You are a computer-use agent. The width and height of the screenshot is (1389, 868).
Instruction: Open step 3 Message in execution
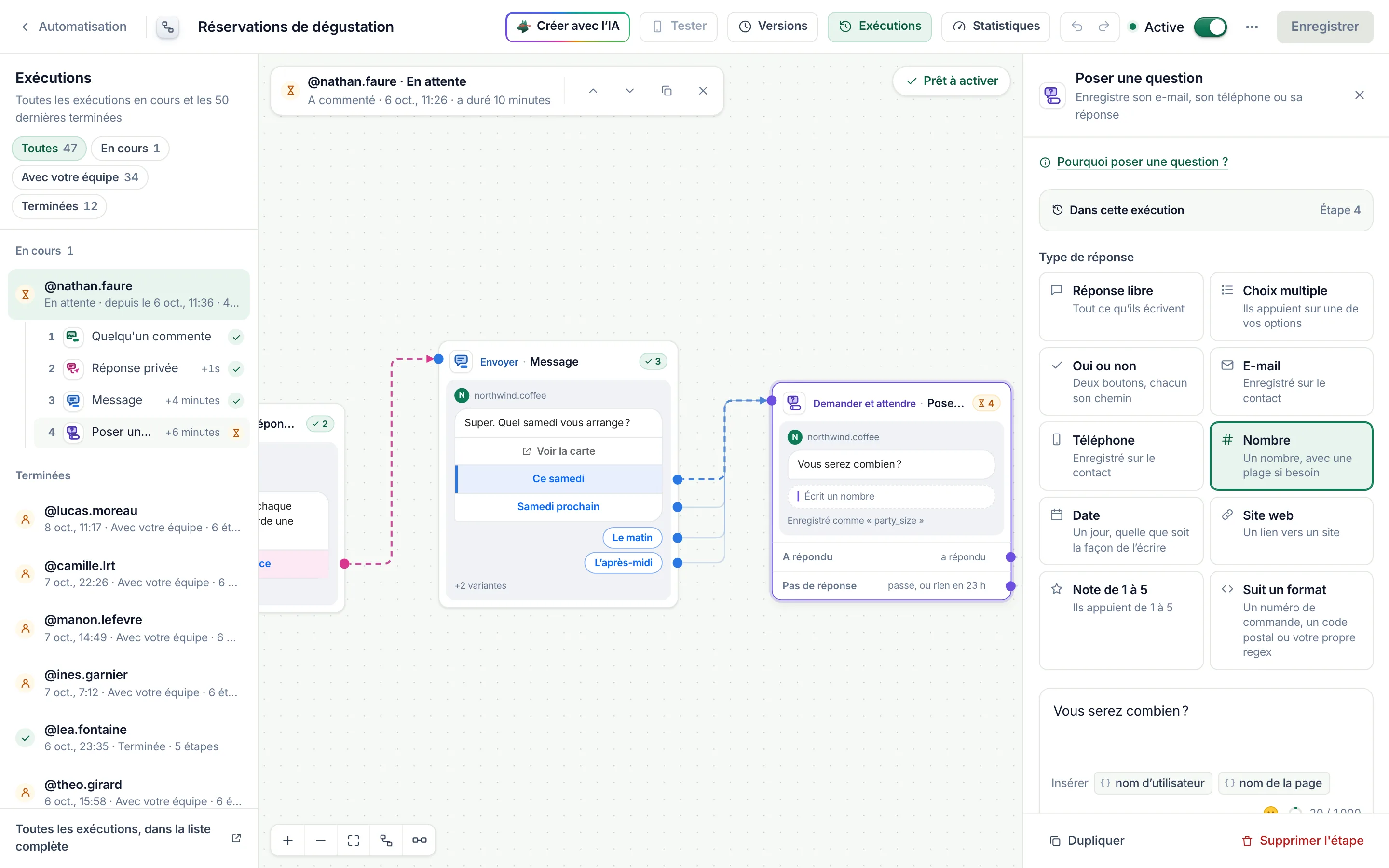tap(142, 400)
